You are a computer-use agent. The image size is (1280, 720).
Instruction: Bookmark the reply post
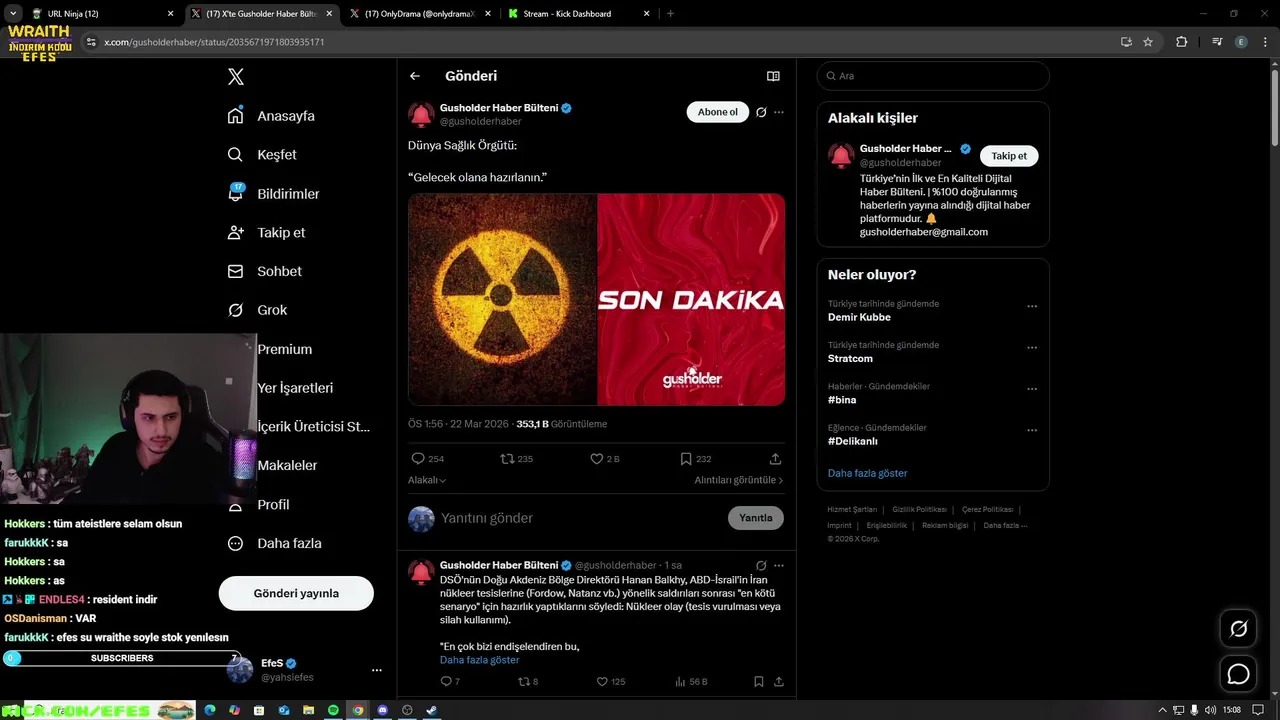(x=758, y=681)
